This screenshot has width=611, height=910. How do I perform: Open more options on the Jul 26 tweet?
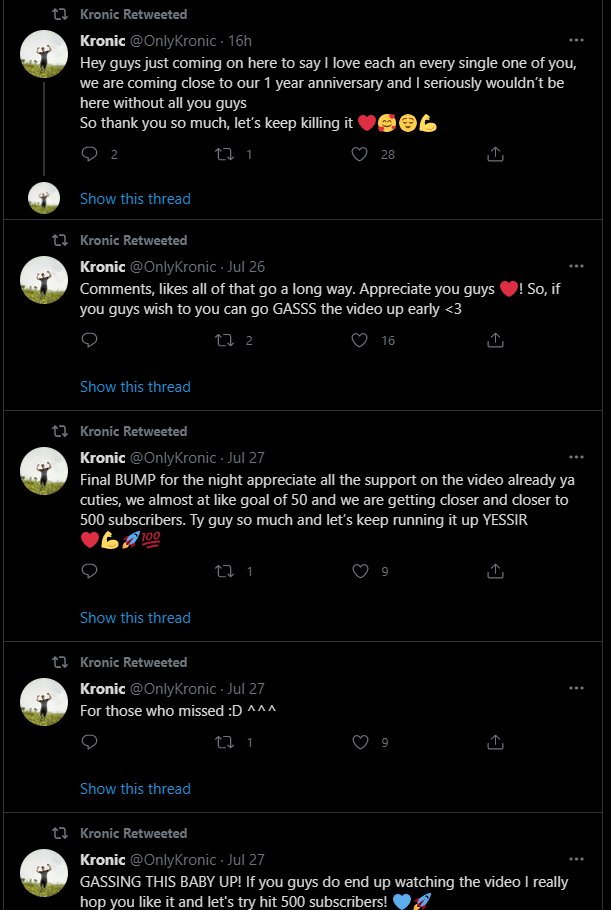click(576, 267)
